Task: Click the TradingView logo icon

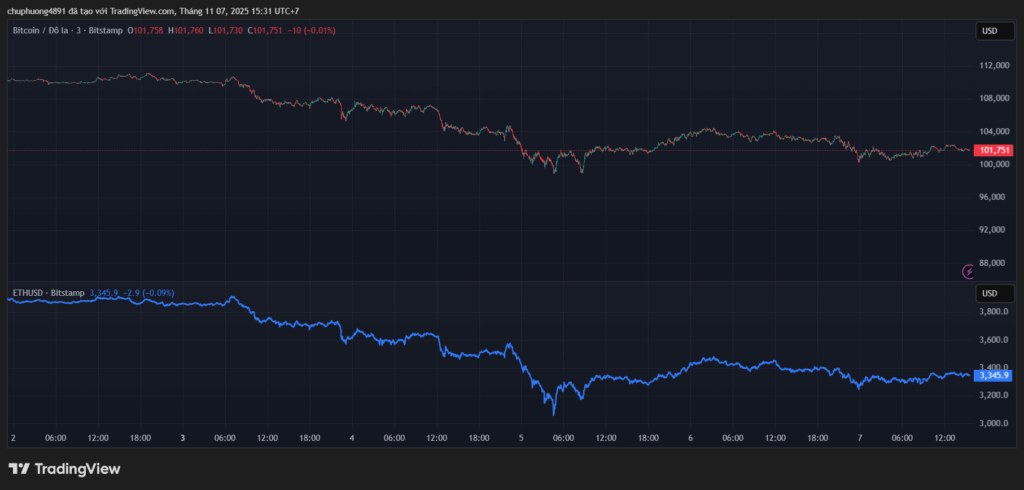Action: point(18,469)
